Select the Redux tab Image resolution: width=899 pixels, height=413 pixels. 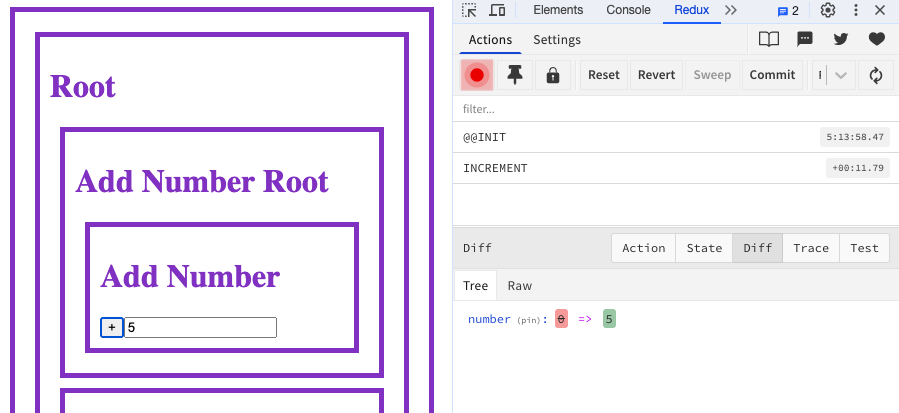(691, 10)
